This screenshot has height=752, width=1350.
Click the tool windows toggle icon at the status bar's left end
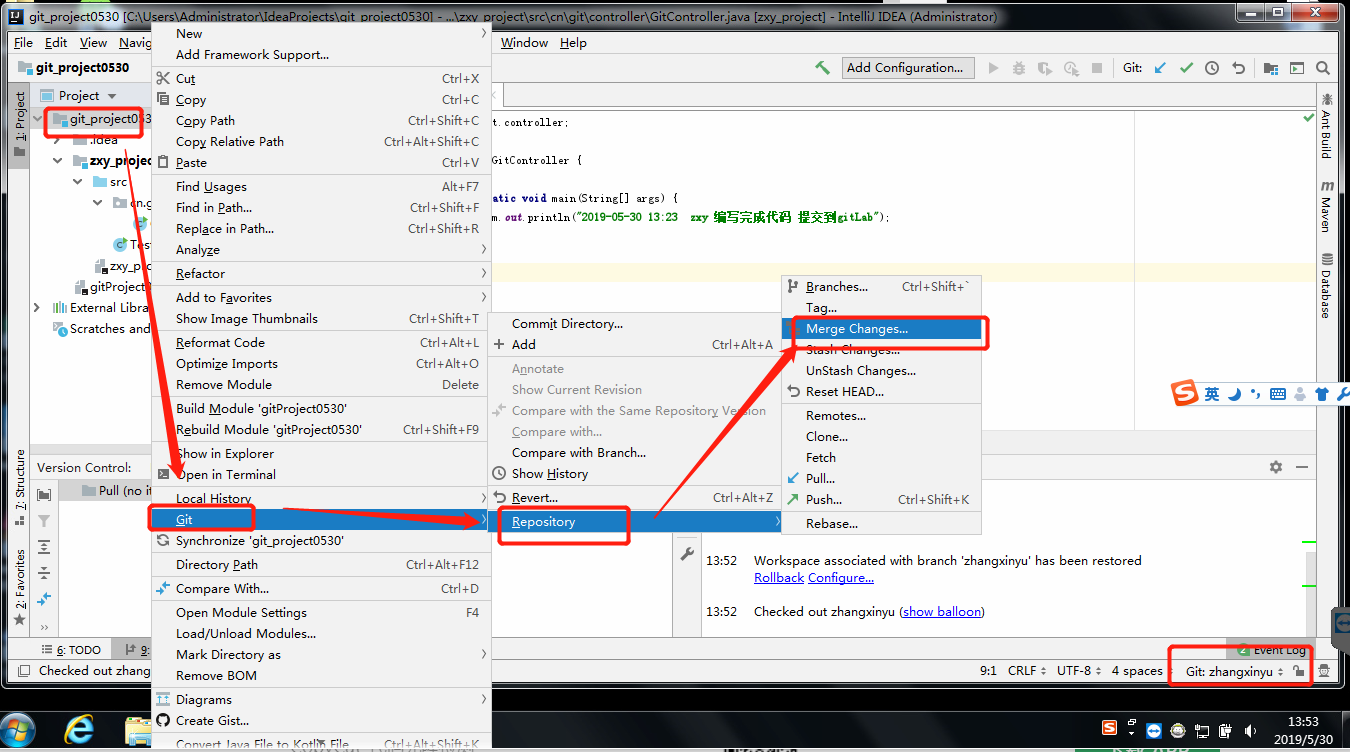pyautogui.click(x=24, y=671)
